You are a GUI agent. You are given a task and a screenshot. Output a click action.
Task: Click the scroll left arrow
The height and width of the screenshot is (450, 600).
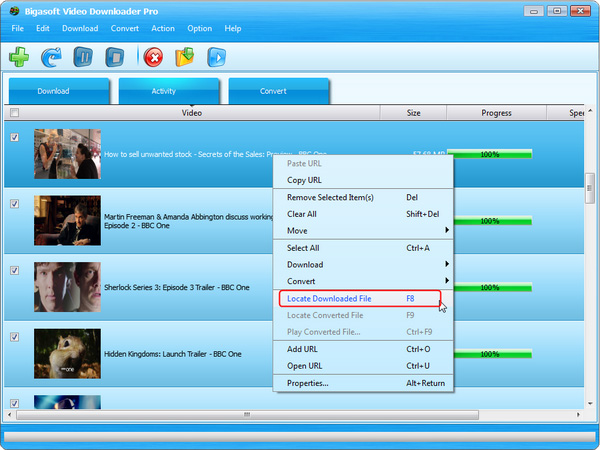(10, 414)
